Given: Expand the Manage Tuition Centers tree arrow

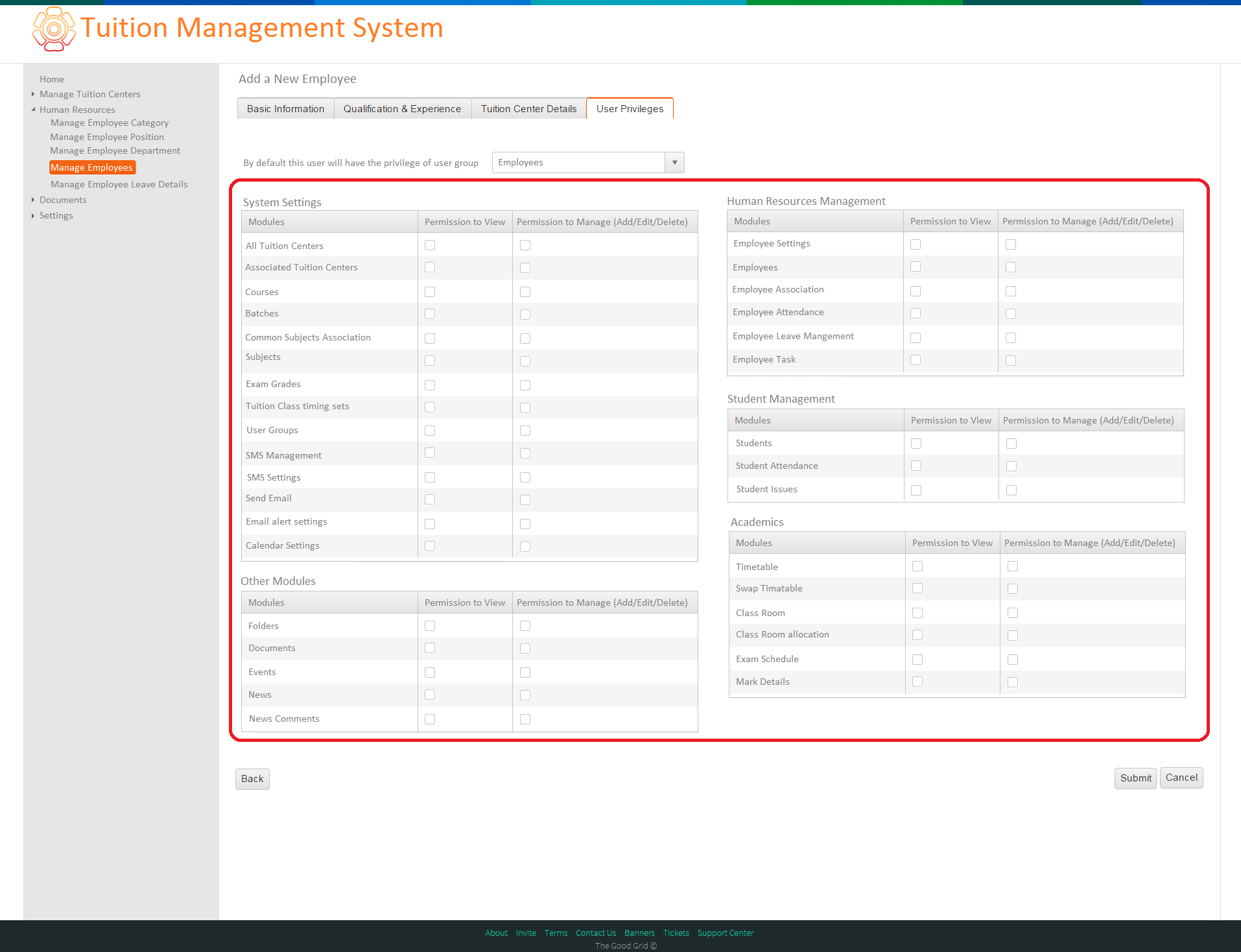Looking at the screenshot, I should tap(33, 94).
